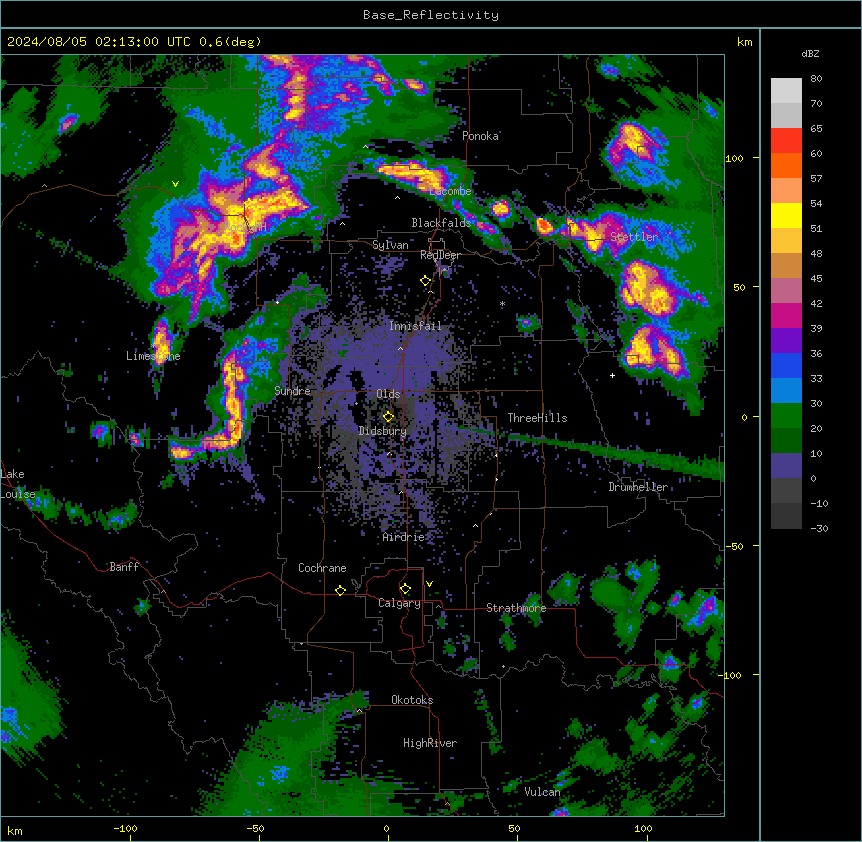The height and width of the screenshot is (842, 862).
Task: Click the 100 tick label on the right axis
Action: (x=734, y=158)
